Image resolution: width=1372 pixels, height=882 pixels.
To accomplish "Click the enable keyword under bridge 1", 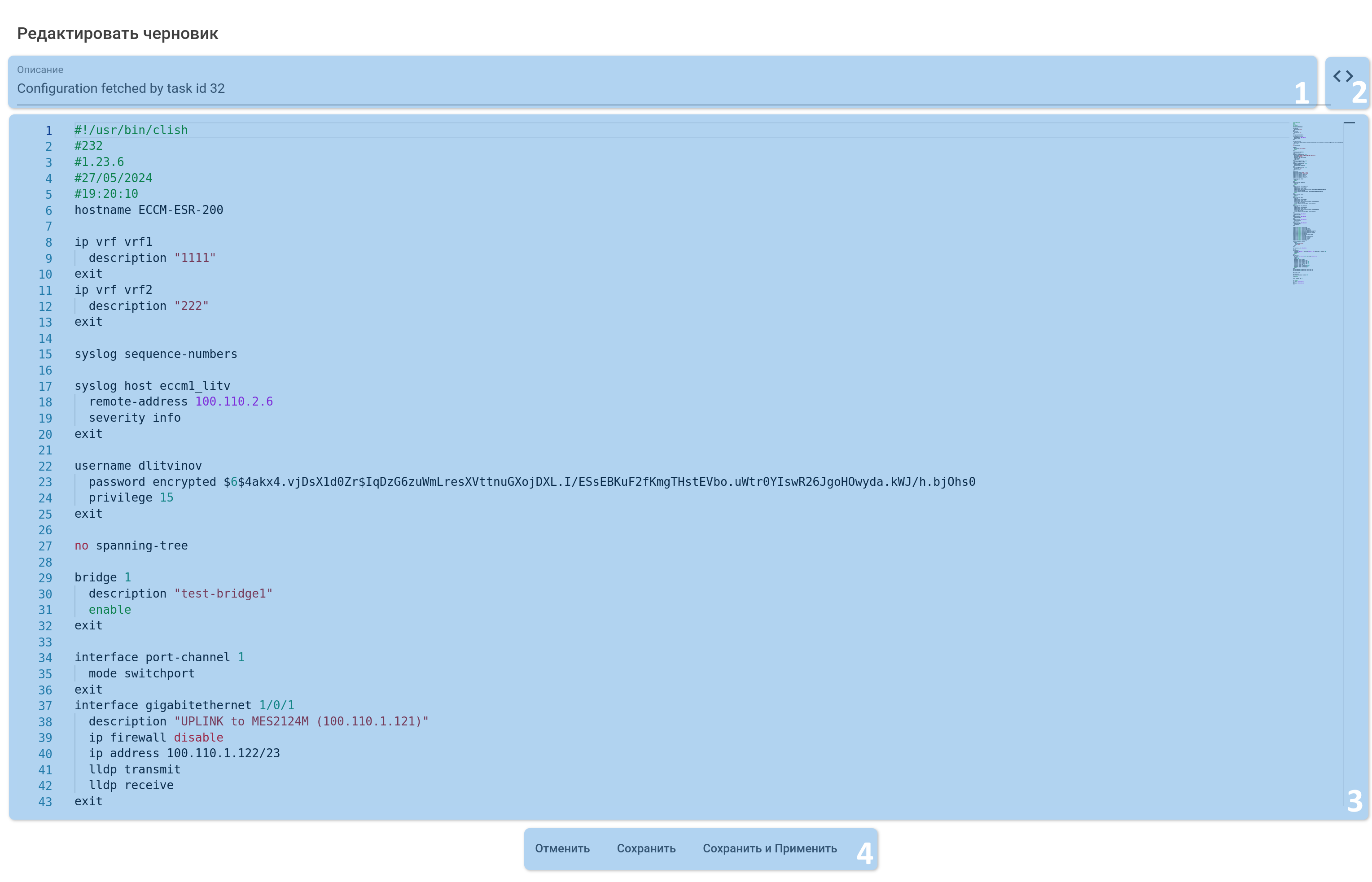I will [110, 610].
